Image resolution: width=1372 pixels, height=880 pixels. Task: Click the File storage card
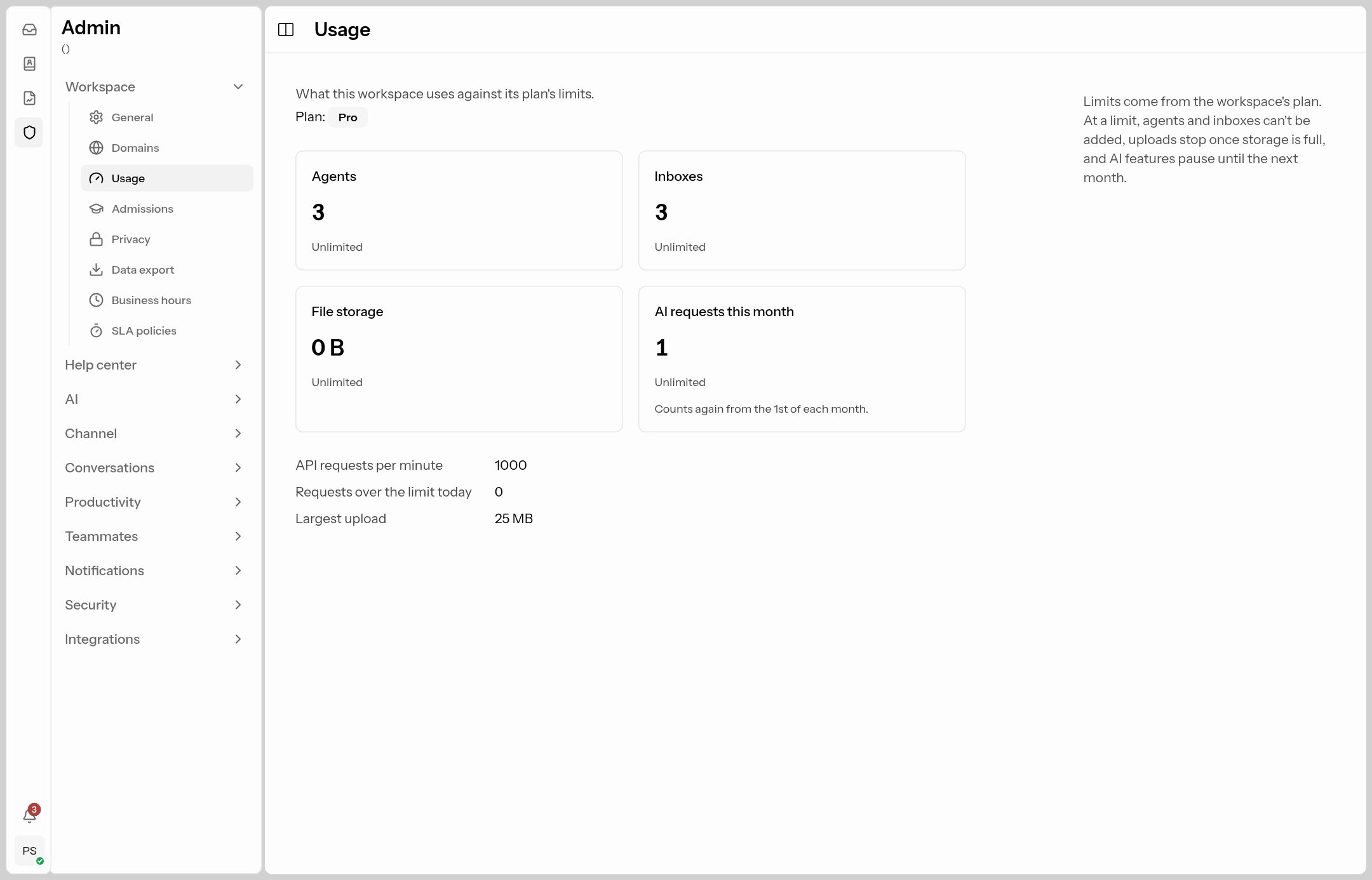(x=459, y=359)
